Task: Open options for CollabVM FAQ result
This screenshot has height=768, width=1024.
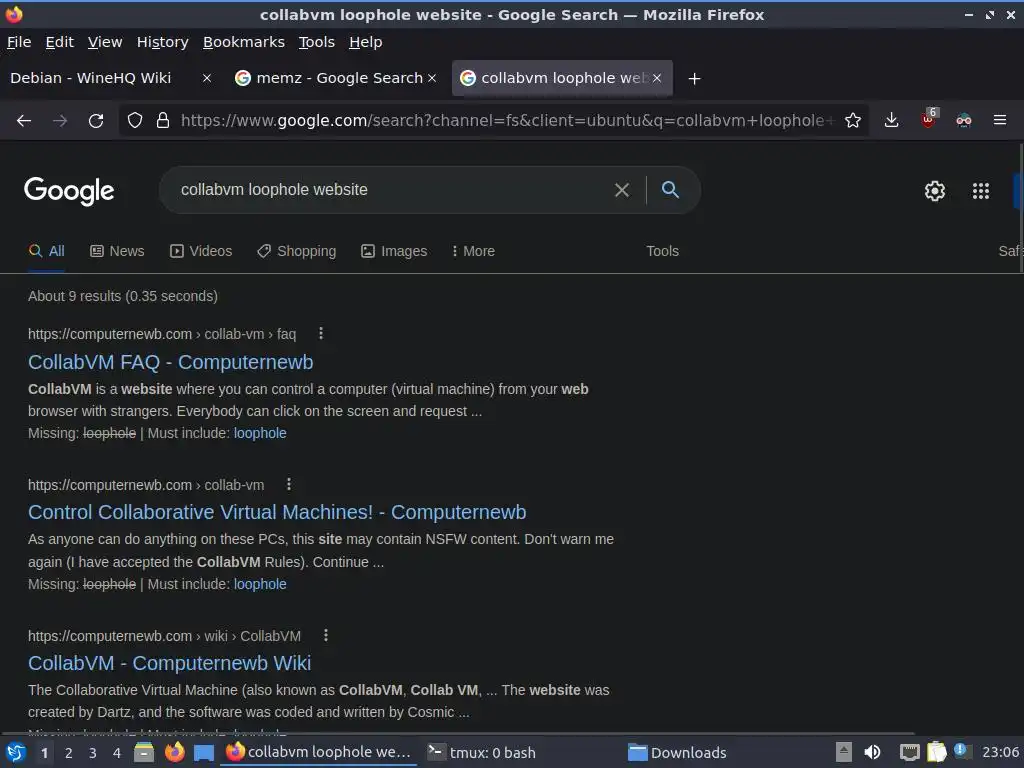Action: [321, 334]
